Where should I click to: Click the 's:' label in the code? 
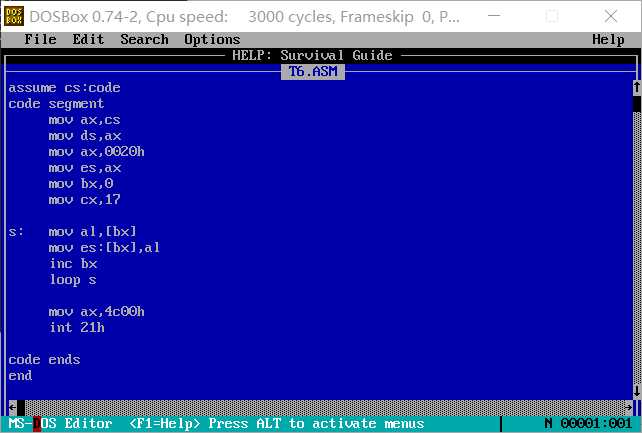tap(16, 232)
